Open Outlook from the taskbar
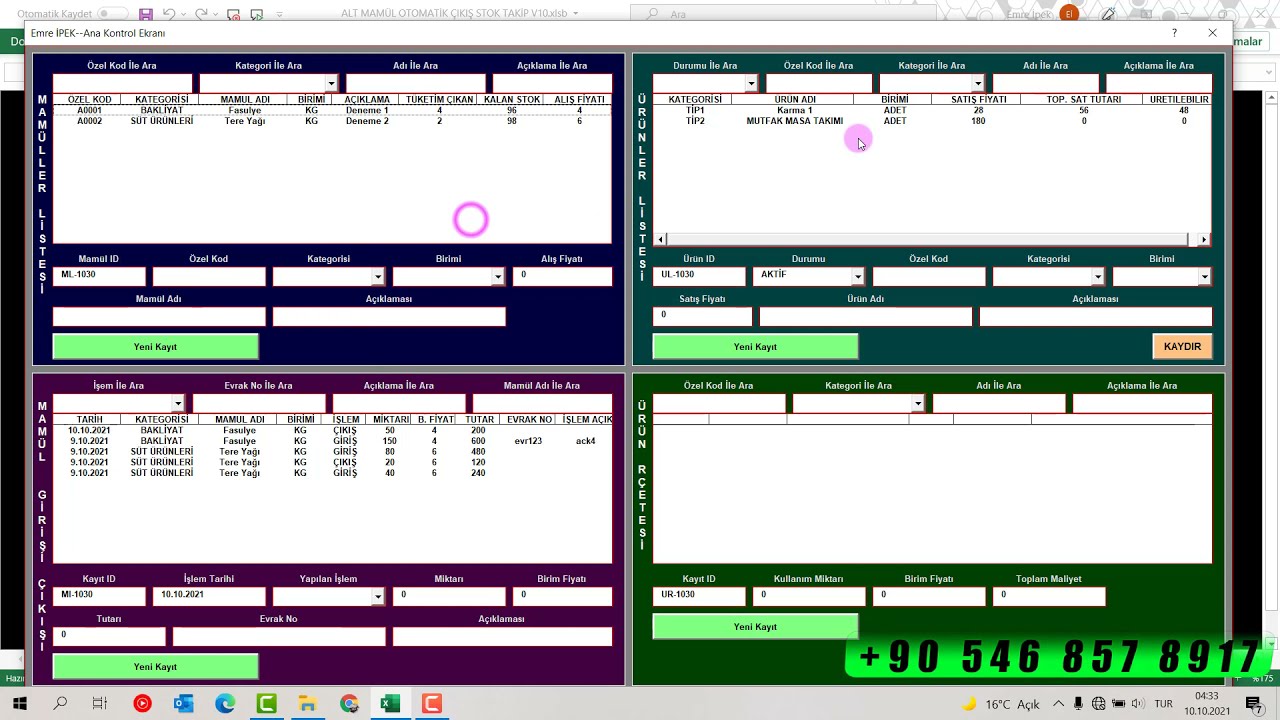 (x=183, y=704)
